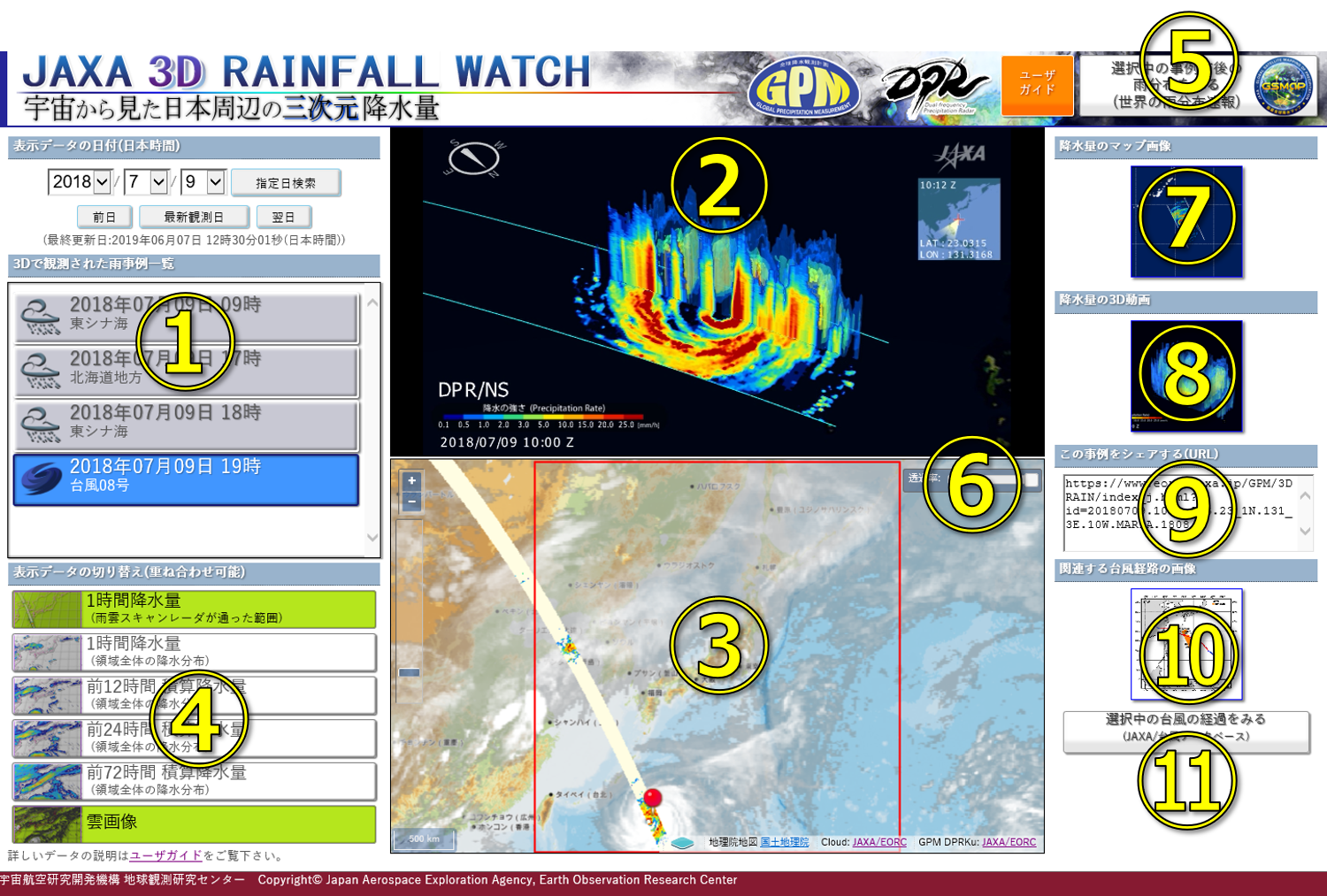1327x896 pixels.
Task: Click the 500 km scale bar
Action: pos(426,839)
